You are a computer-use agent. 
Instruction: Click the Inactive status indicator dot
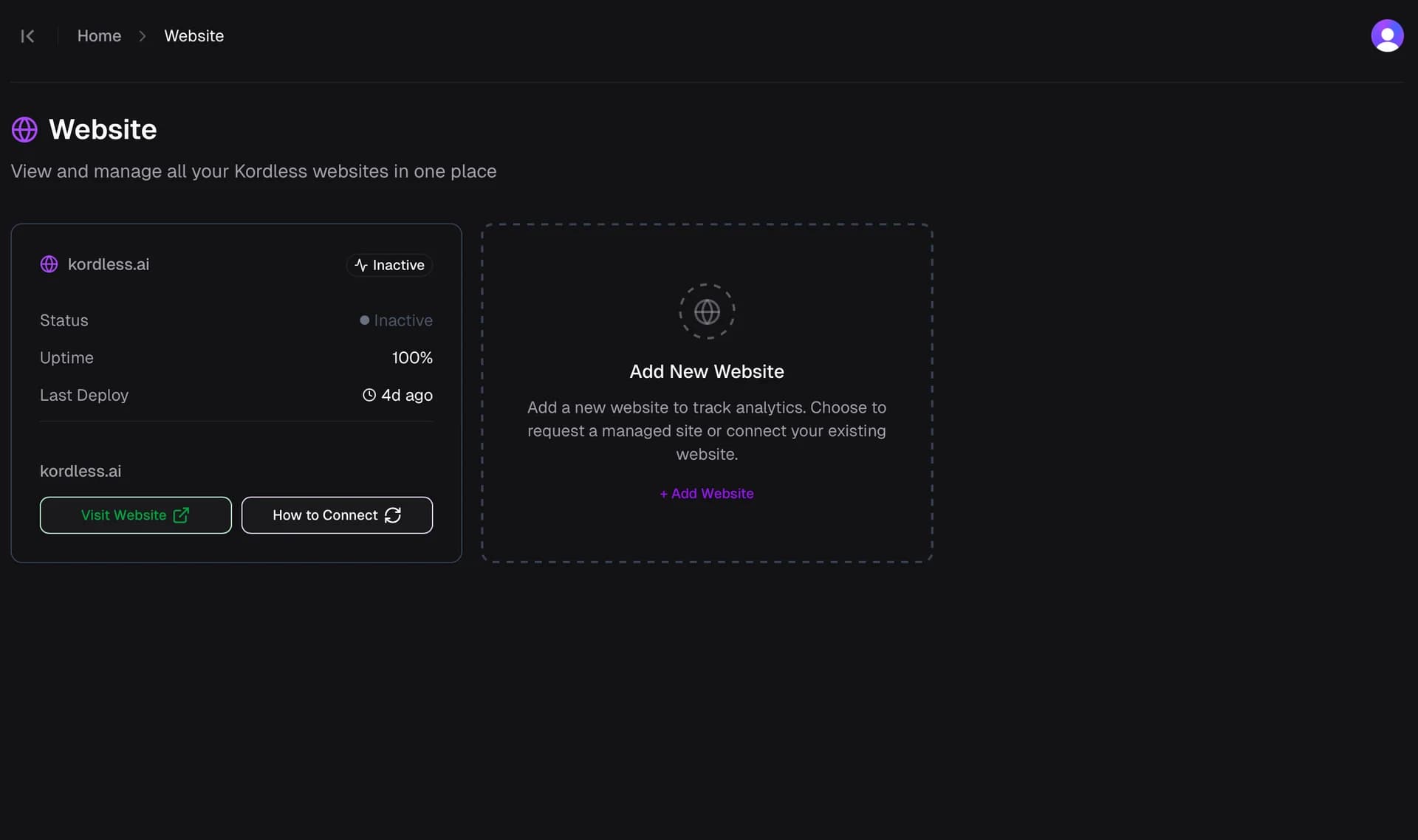tap(365, 320)
